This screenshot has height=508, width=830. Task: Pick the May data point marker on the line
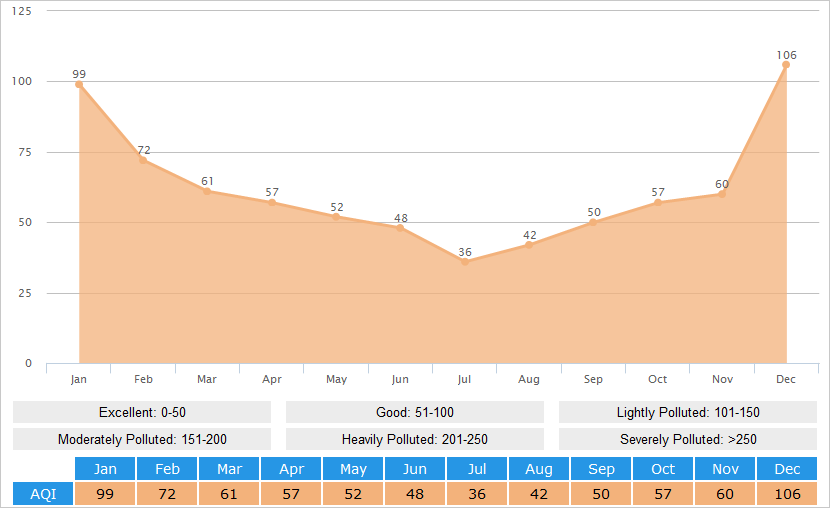pyautogui.click(x=336, y=216)
